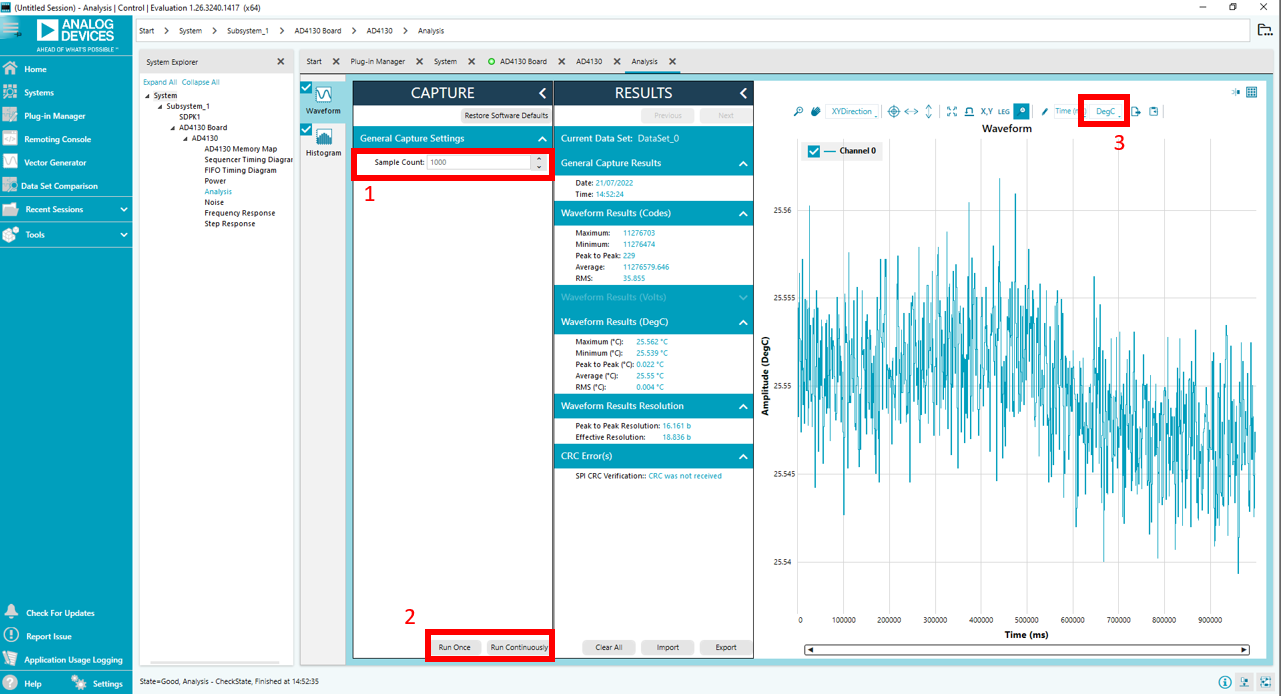
Task: Open the AD4130 Board tab
Action: (523, 61)
